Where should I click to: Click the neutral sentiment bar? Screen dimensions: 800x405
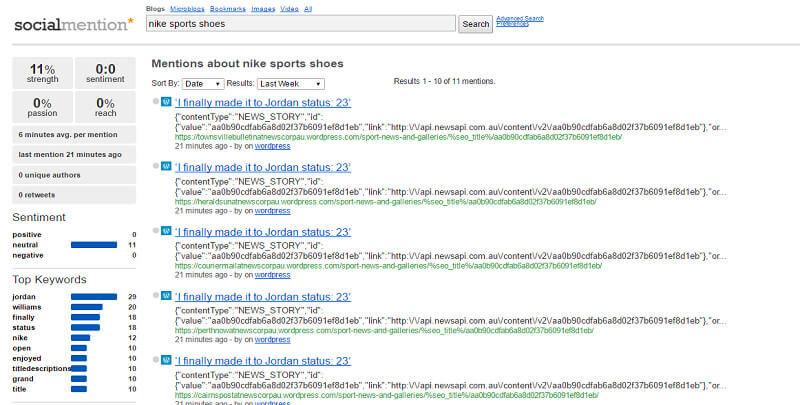pos(94,245)
